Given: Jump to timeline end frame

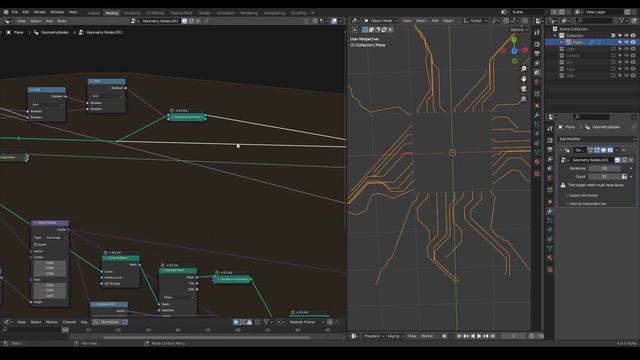Looking at the screenshot, I should pyautogui.click(x=493, y=336).
